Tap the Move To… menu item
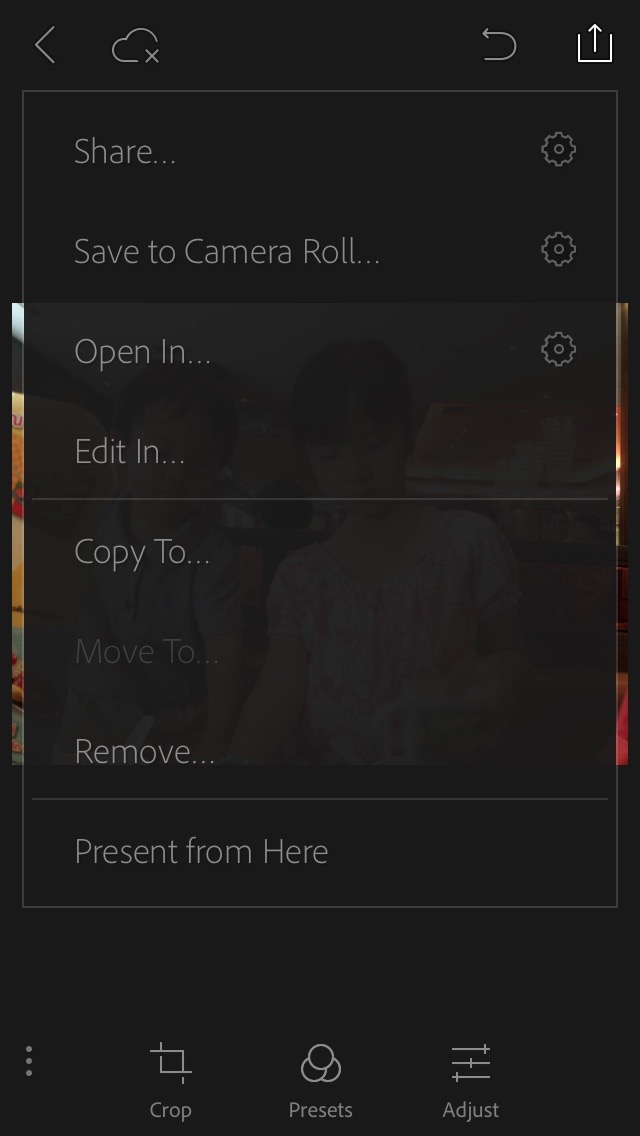This screenshot has height=1136, width=640. coord(147,652)
